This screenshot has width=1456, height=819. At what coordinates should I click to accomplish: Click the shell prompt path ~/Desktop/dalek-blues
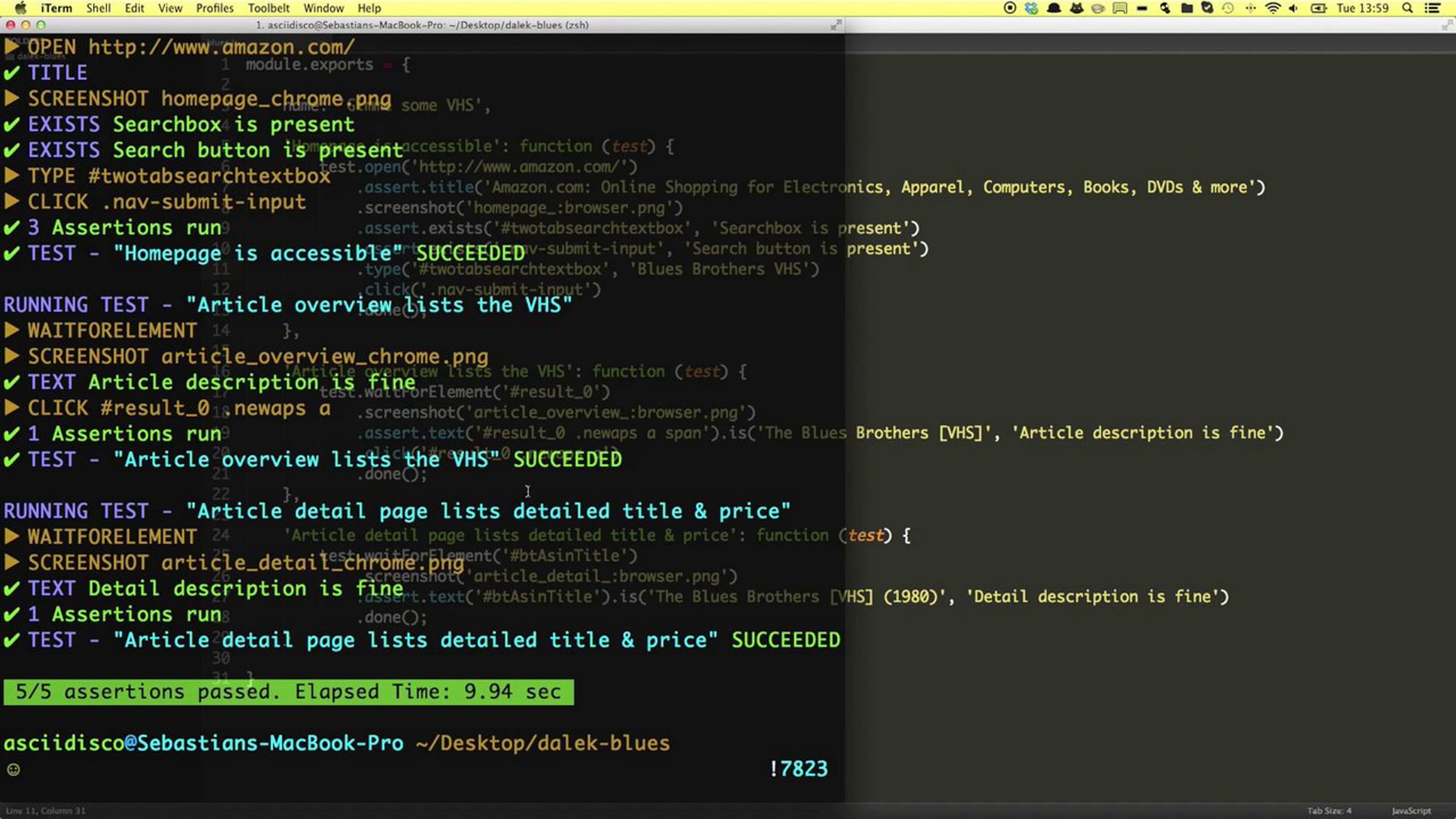(x=543, y=743)
